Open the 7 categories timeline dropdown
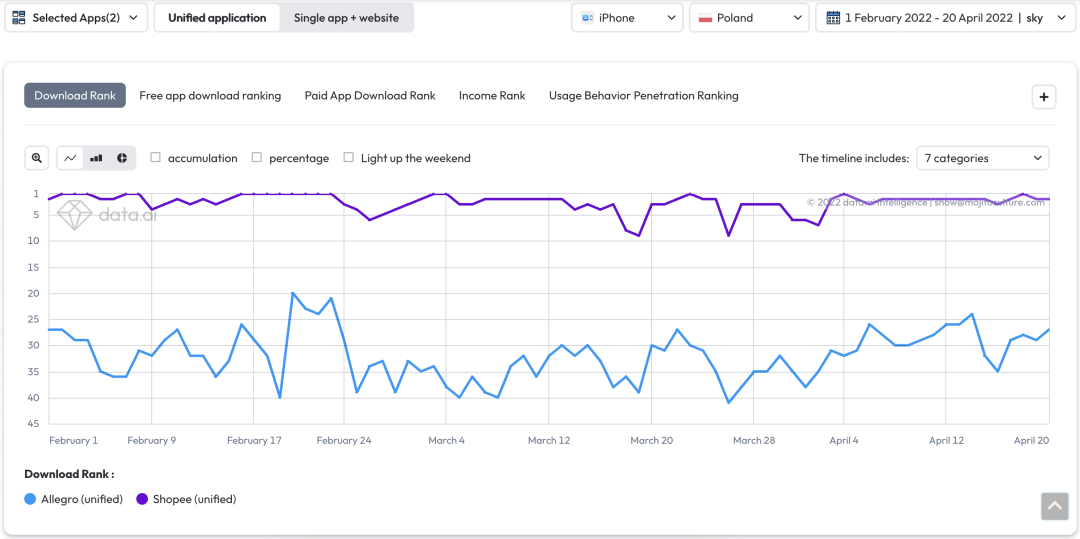The image size is (1080, 539). pyautogui.click(x=982, y=158)
